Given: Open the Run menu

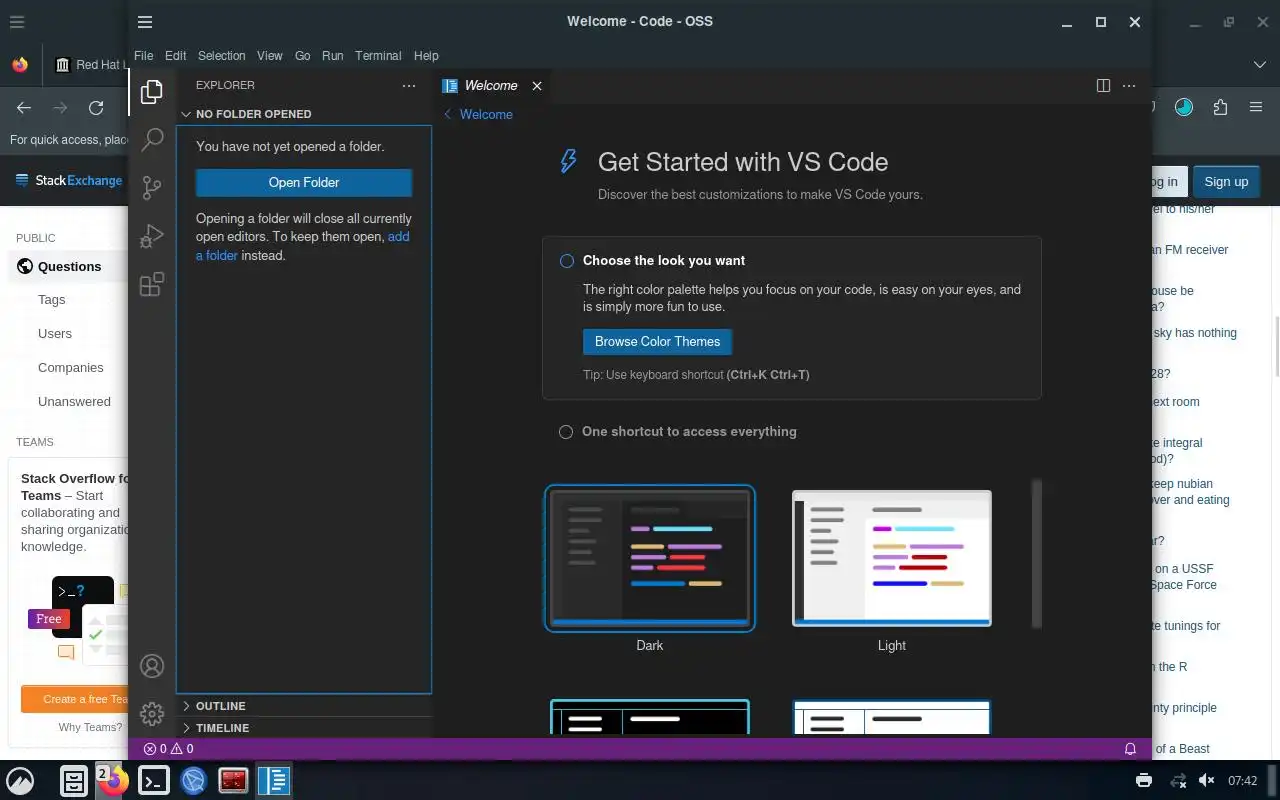Looking at the screenshot, I should click(332, 56).
